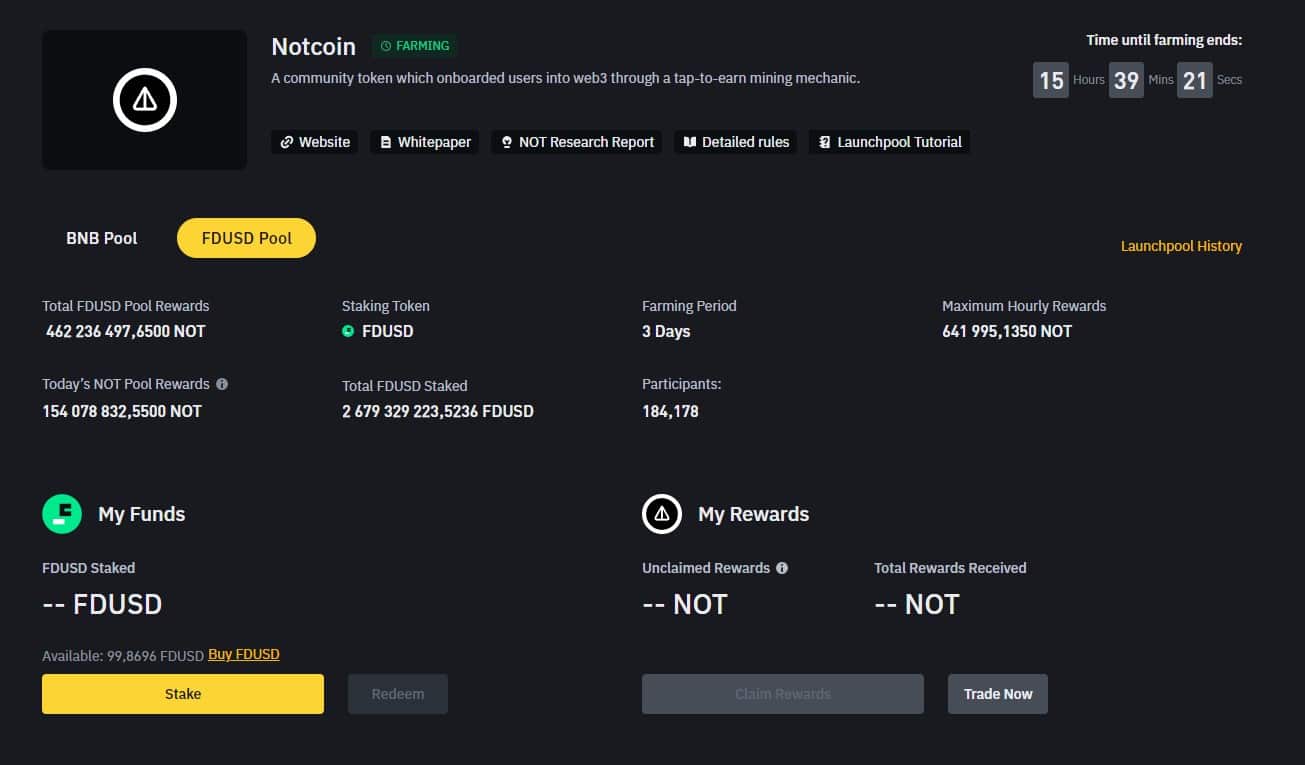The height and width of the screenshot is (765, 1305).
Task: View the Detailed rules
Action: pyautogui.click(x=736, y=142)
